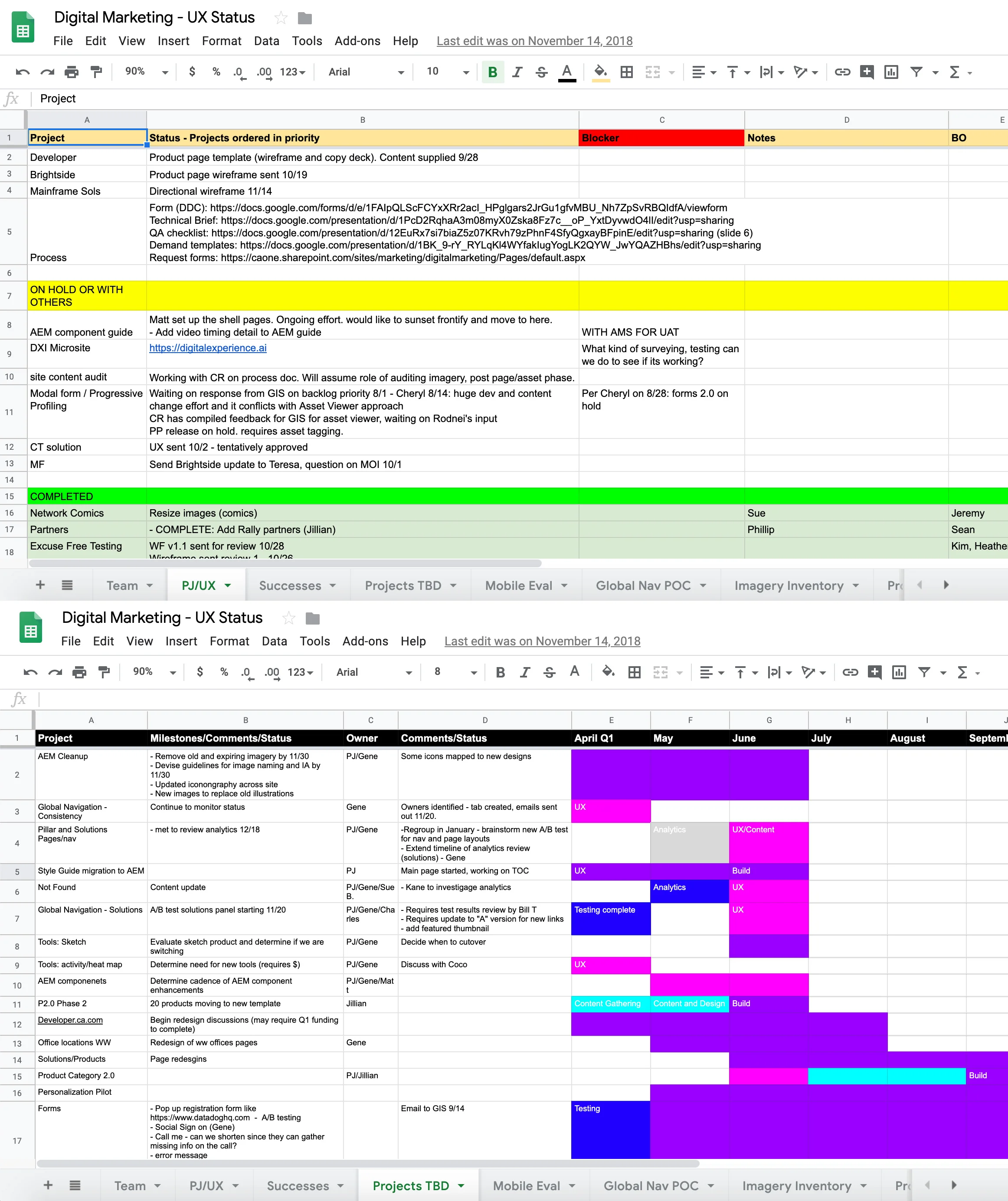
Task: Open Last edit history link in bottom spreadsheet
Action: click(x=543, y=641)
